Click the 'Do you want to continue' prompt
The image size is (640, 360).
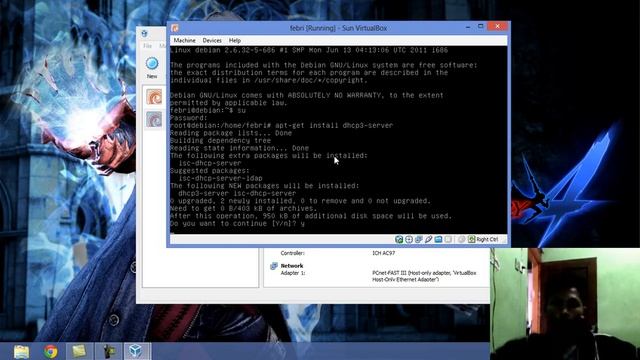tap(237, 223)
